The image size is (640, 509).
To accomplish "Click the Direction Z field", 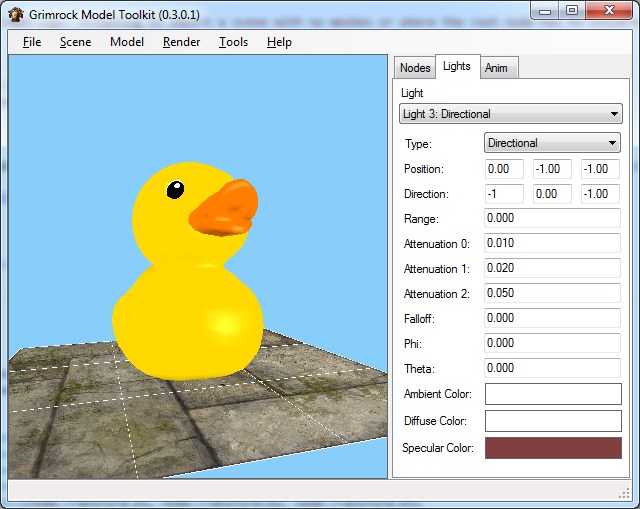I will [x=600, y=194].
